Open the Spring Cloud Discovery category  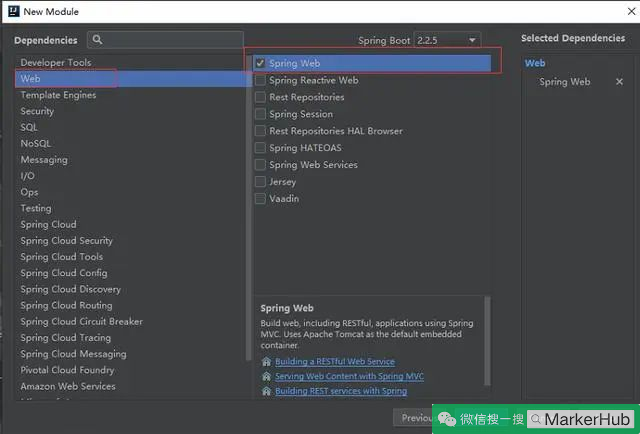pyautogui.click(x=131, y=289)
